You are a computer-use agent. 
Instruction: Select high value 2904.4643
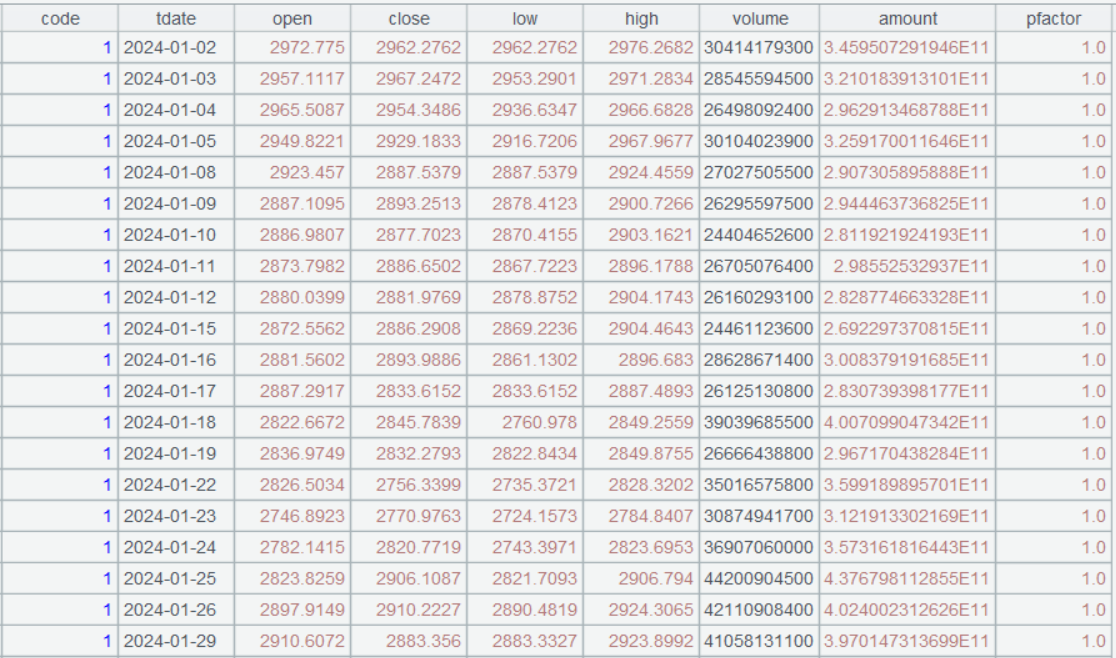(x=641, y=329)
